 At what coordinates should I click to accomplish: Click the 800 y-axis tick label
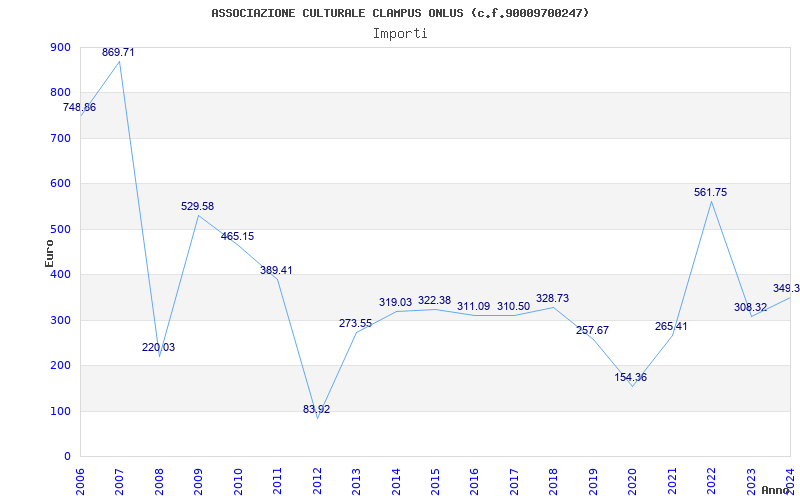[x=60, y=93]
